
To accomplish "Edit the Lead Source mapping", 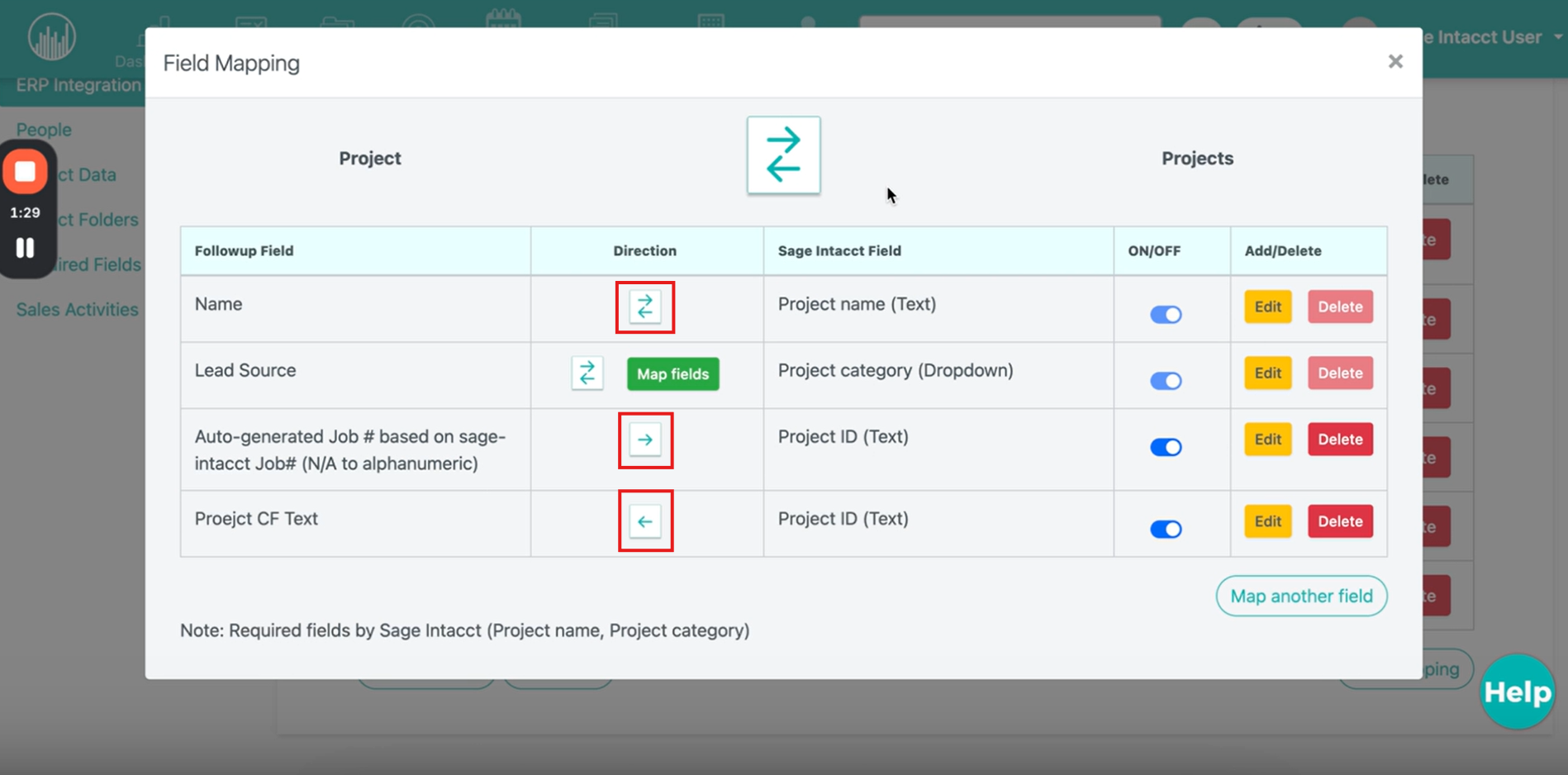I will (1267, 373).
